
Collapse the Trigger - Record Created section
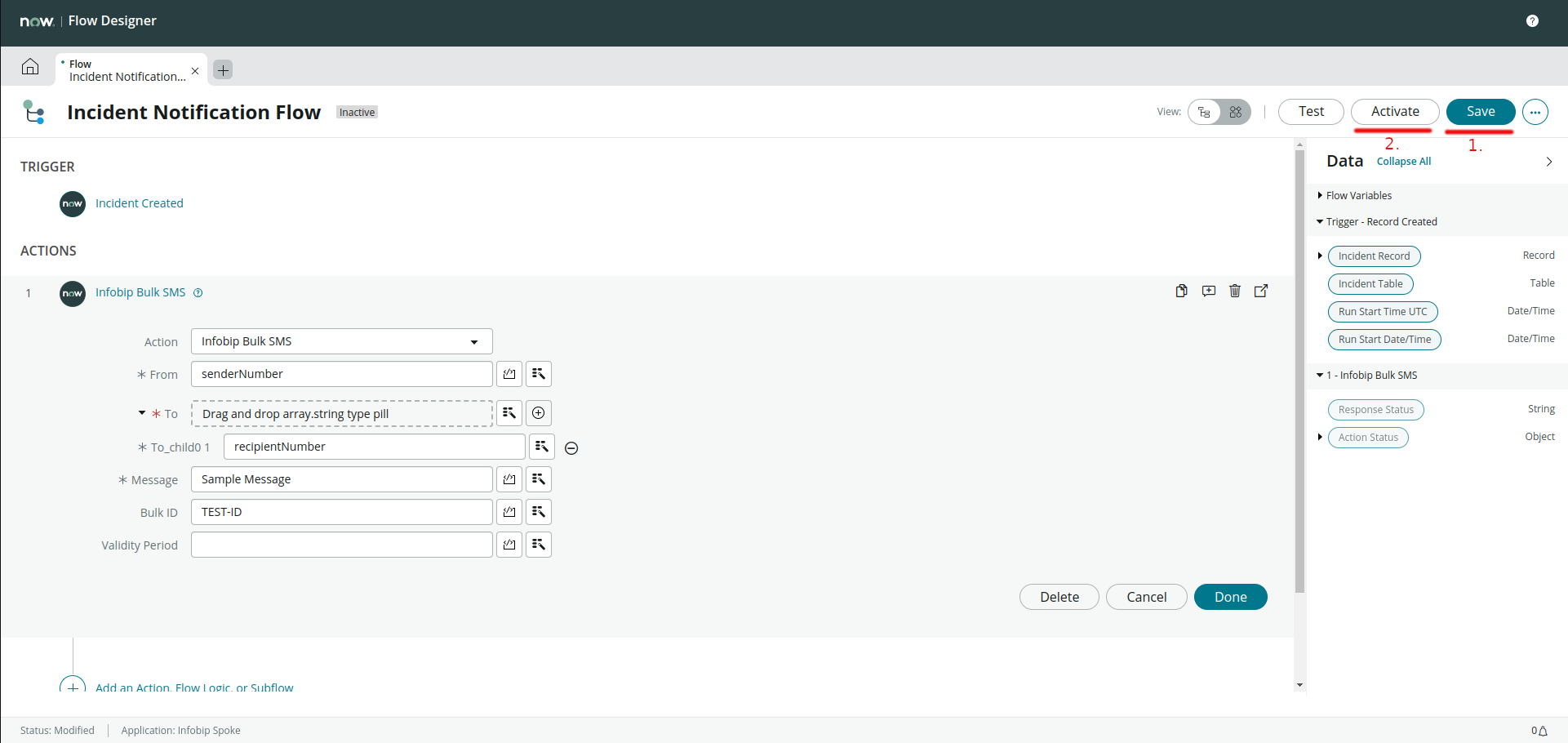tap(1320, 222)
